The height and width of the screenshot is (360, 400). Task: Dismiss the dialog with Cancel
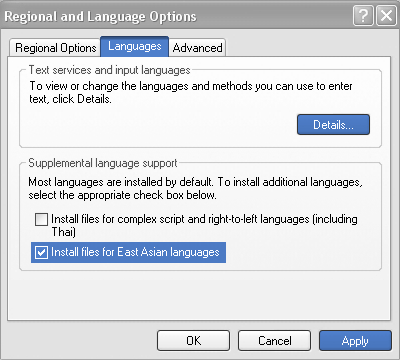pyautogui.click(x=274, y=341)
